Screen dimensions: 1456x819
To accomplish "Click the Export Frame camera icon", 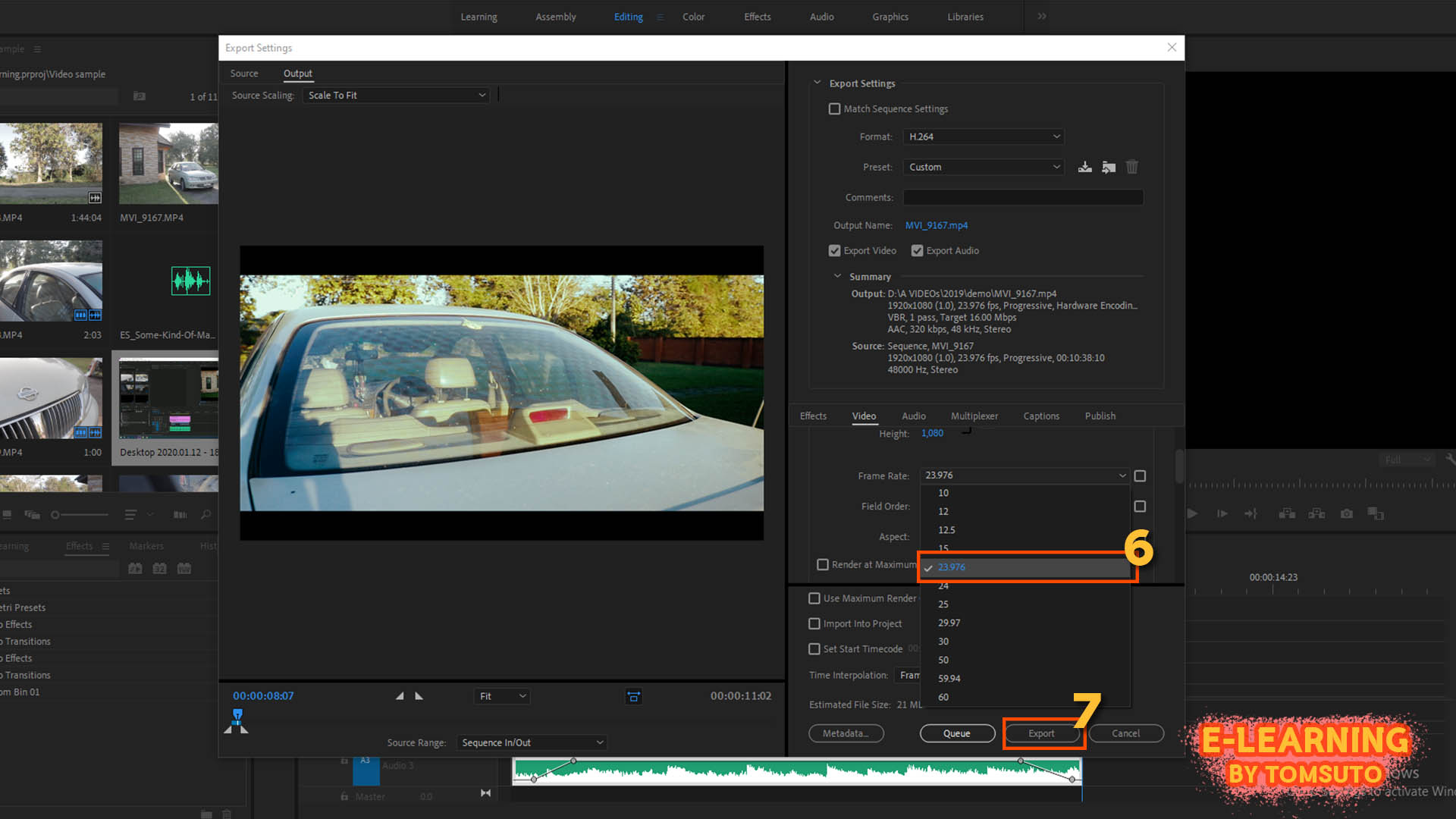I will [x=1346, y=513].
